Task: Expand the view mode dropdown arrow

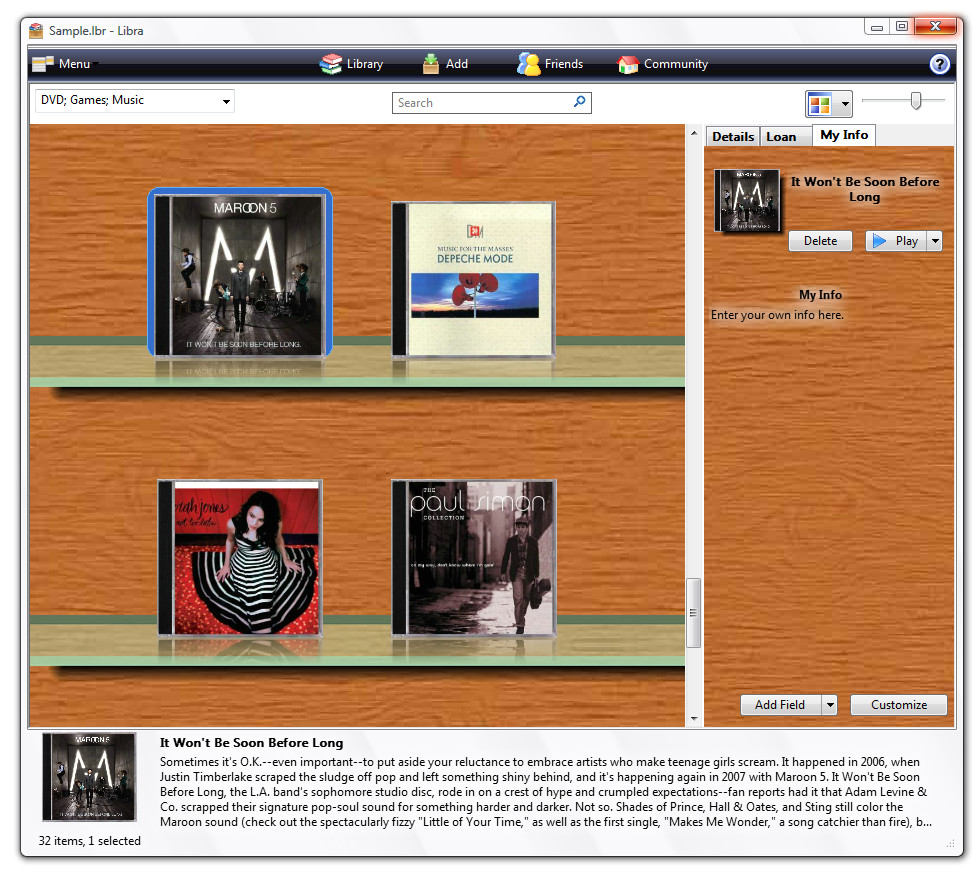Action: (x=845, y=104)
